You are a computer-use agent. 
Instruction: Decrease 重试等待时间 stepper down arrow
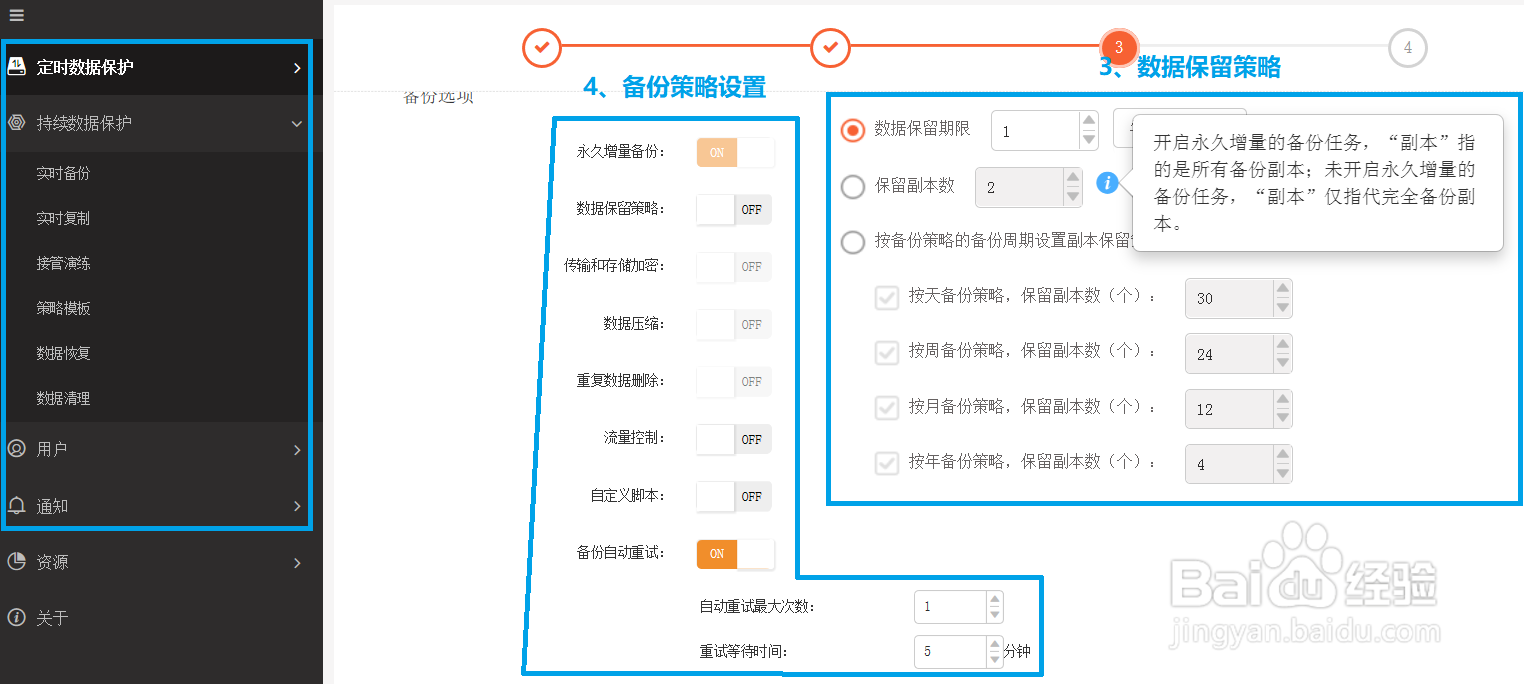pos(994,659)
